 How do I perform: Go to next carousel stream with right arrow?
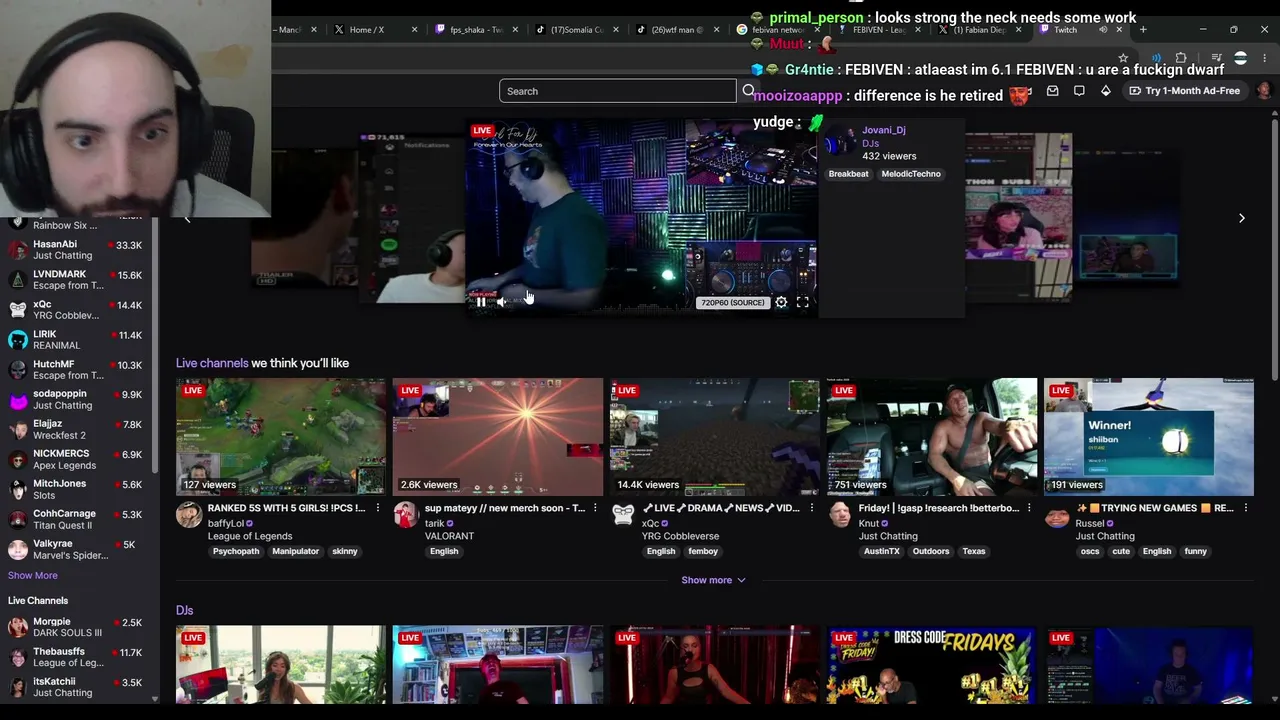(1241, 218)
